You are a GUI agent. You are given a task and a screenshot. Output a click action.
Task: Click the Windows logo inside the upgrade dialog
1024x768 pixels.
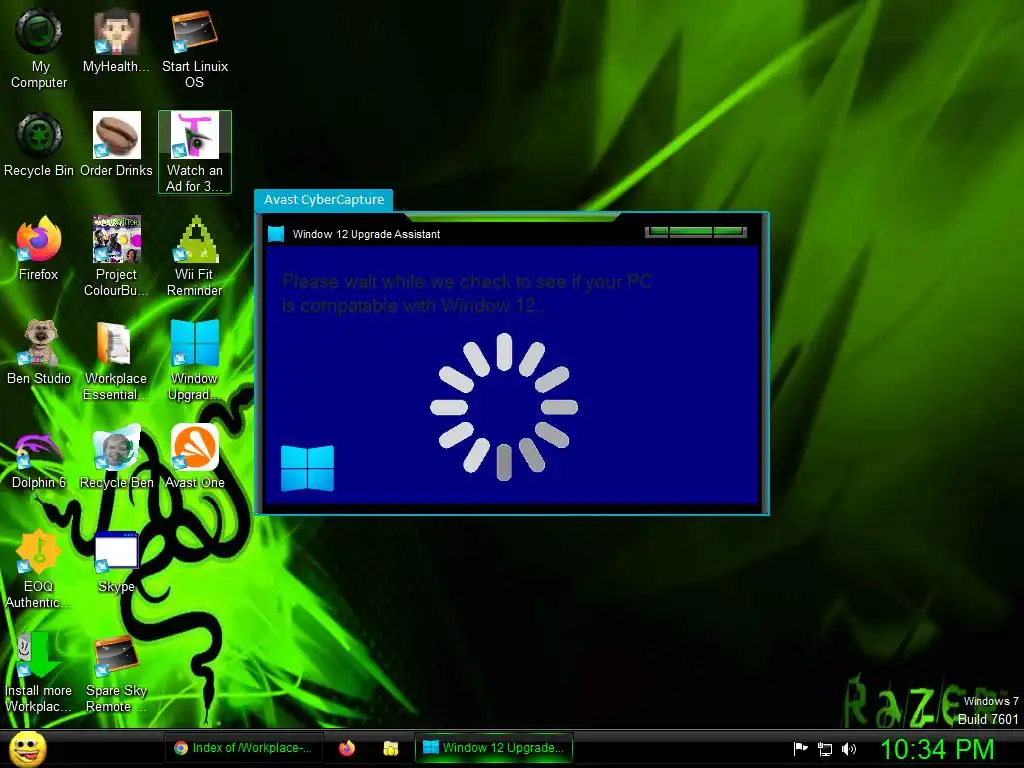click(x=307, y=468)
